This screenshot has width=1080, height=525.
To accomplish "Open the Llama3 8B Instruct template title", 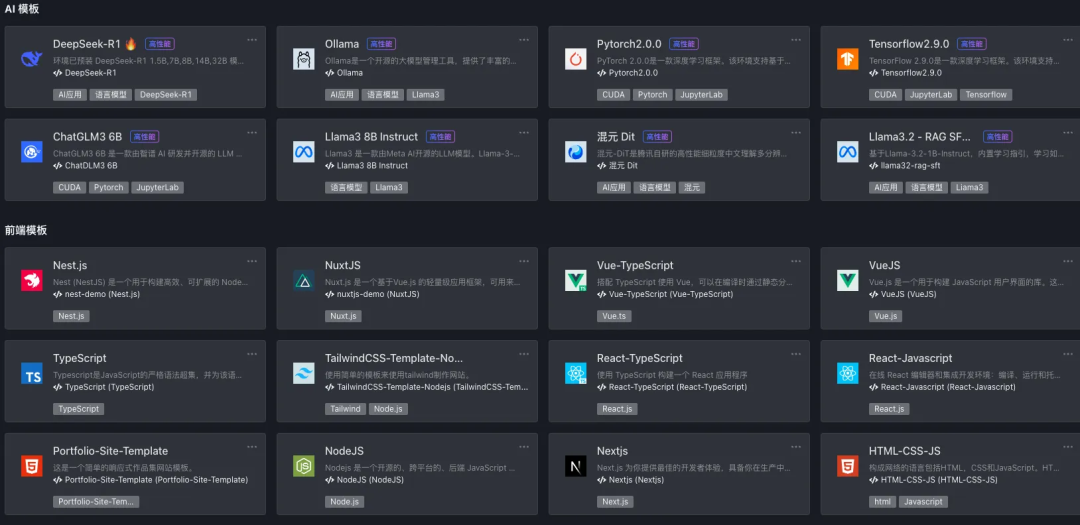I will pos(372,137).
